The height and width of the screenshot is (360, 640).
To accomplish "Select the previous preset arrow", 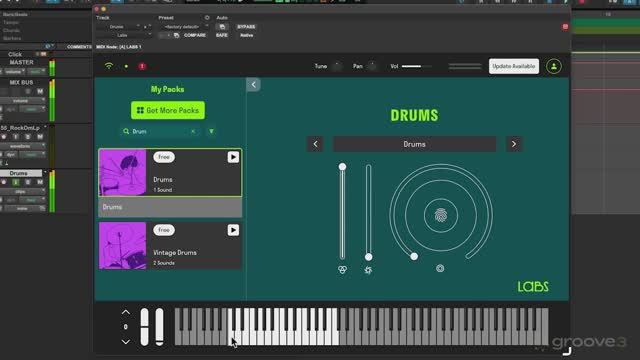I will point(315,144).
